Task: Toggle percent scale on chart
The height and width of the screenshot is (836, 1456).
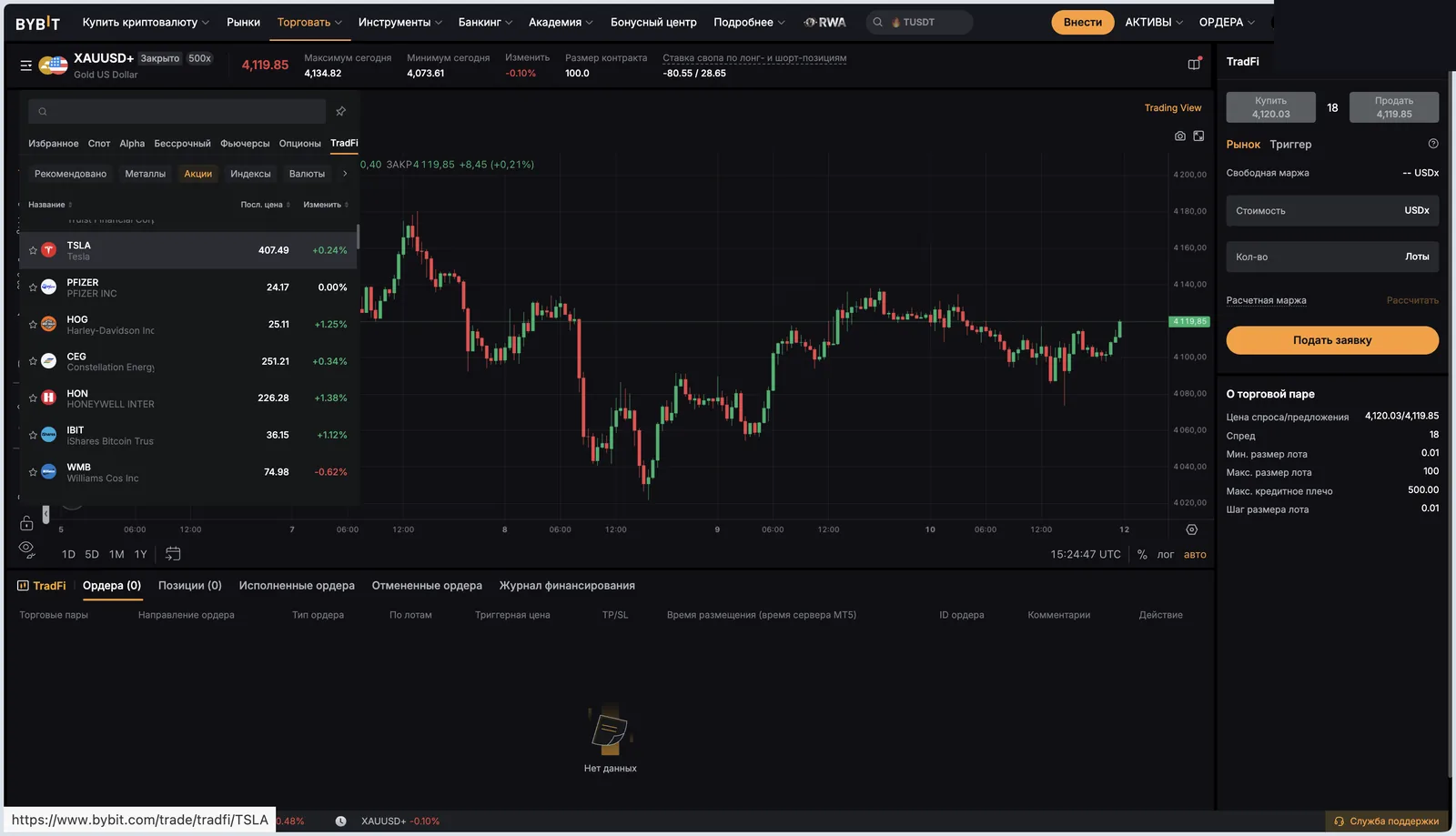Action: [x=1142, y=555]
